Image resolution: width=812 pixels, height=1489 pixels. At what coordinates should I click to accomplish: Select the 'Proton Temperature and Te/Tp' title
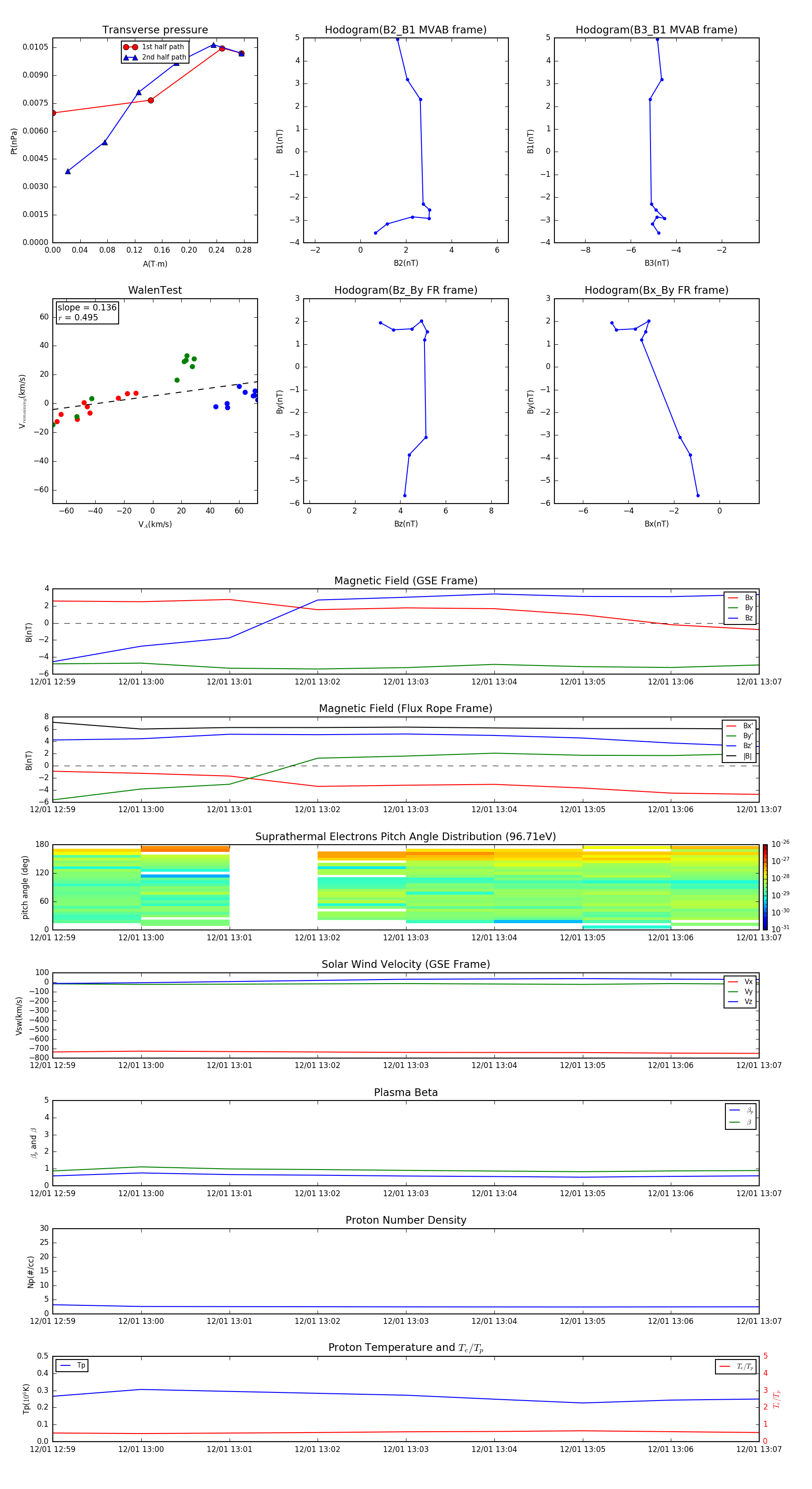406,1348
